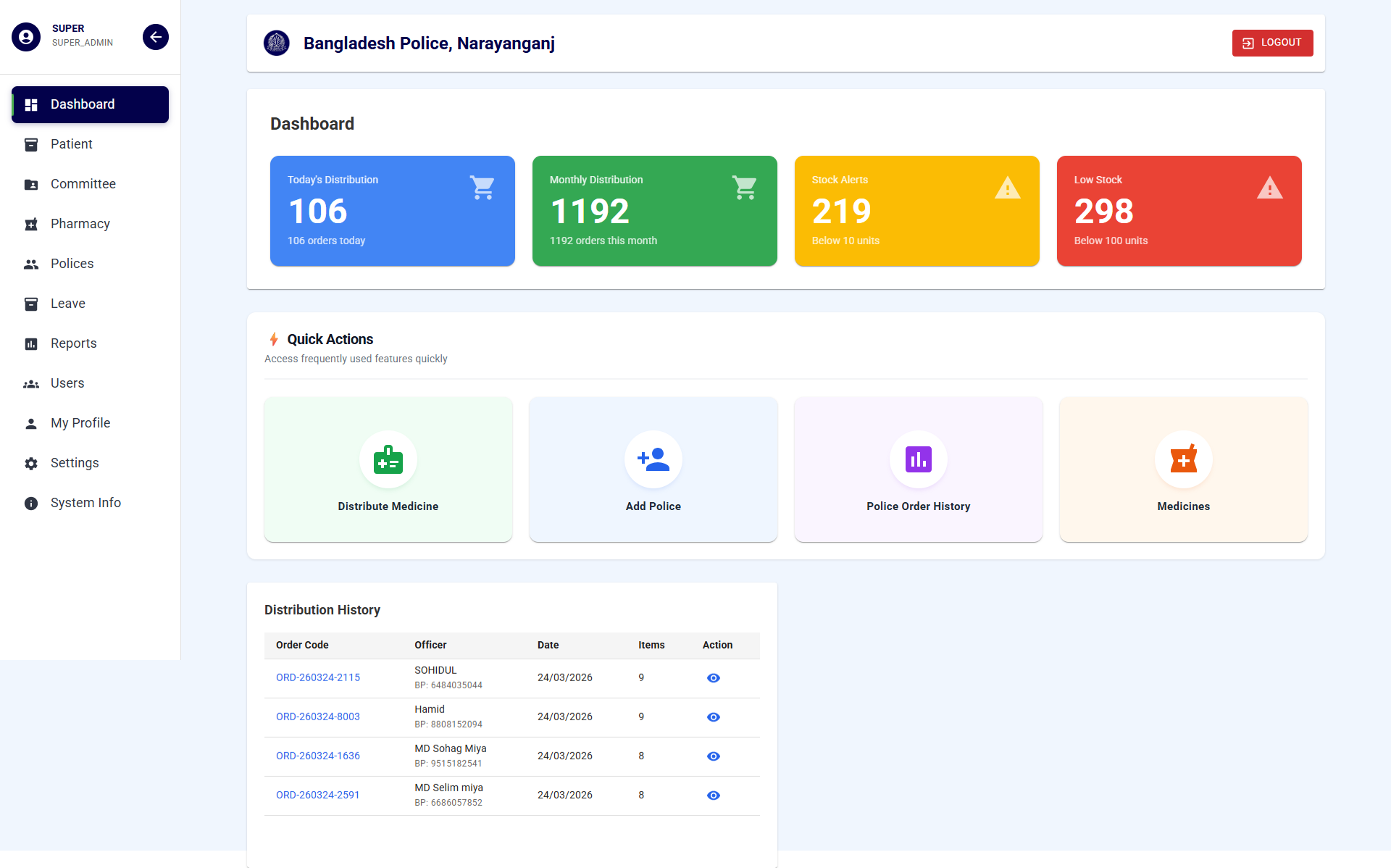1391x868 pixels.
Task: Open order link ORD-260324-1636
Action: (x=317, y=756)
